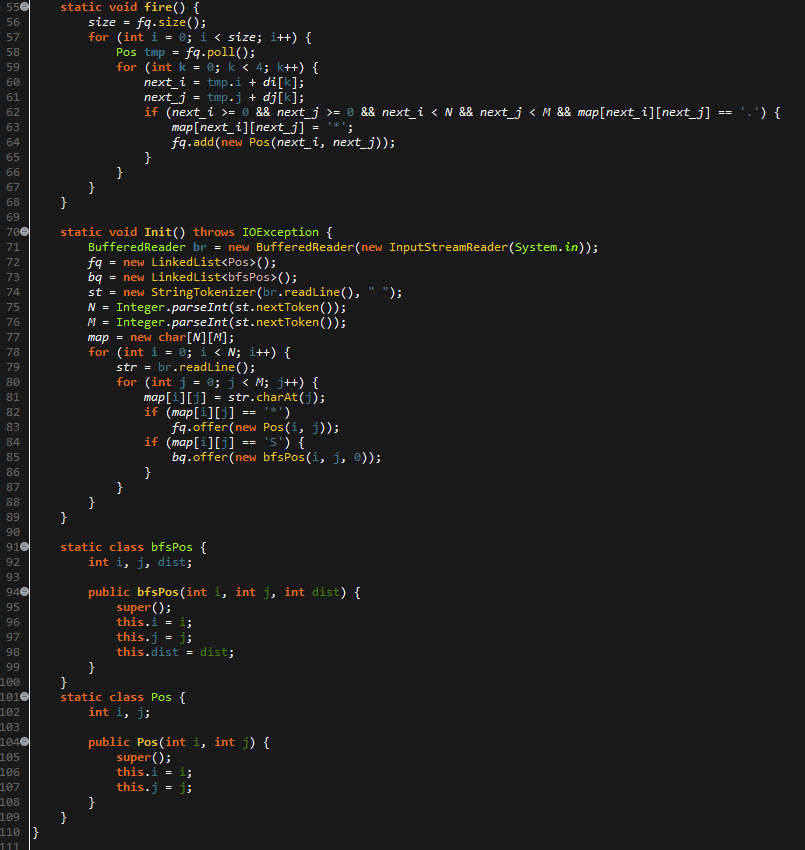Click line number 77 in the gutter
805x850 pixels.
click(x=13, y=337)
